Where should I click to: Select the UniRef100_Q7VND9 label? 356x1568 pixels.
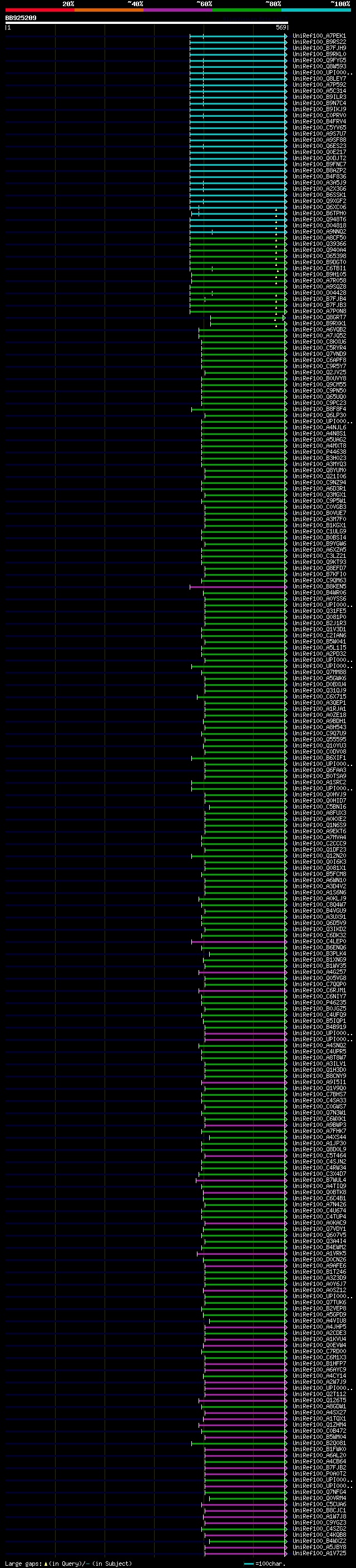319,354
